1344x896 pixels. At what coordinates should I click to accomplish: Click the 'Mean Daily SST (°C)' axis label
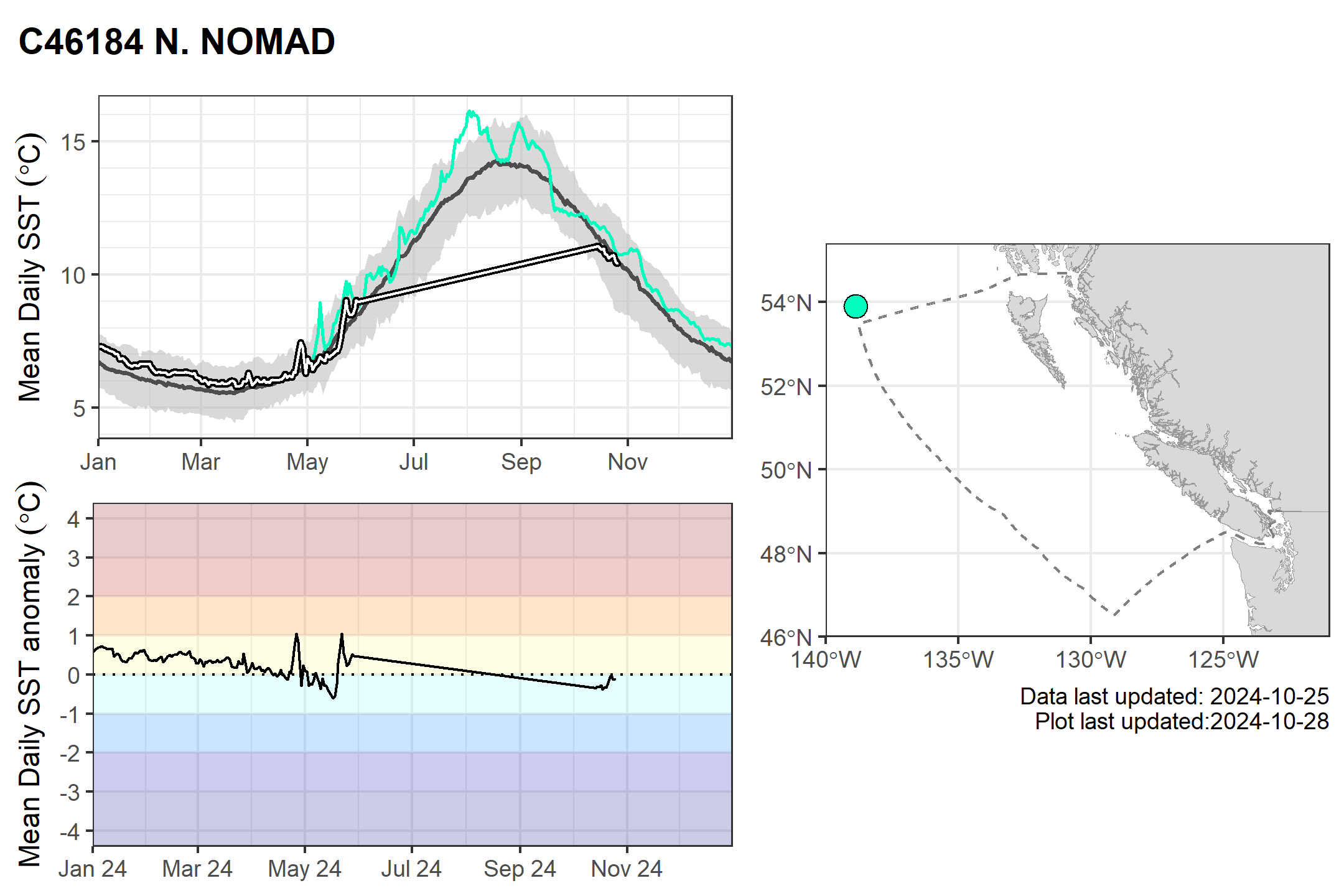29,268
